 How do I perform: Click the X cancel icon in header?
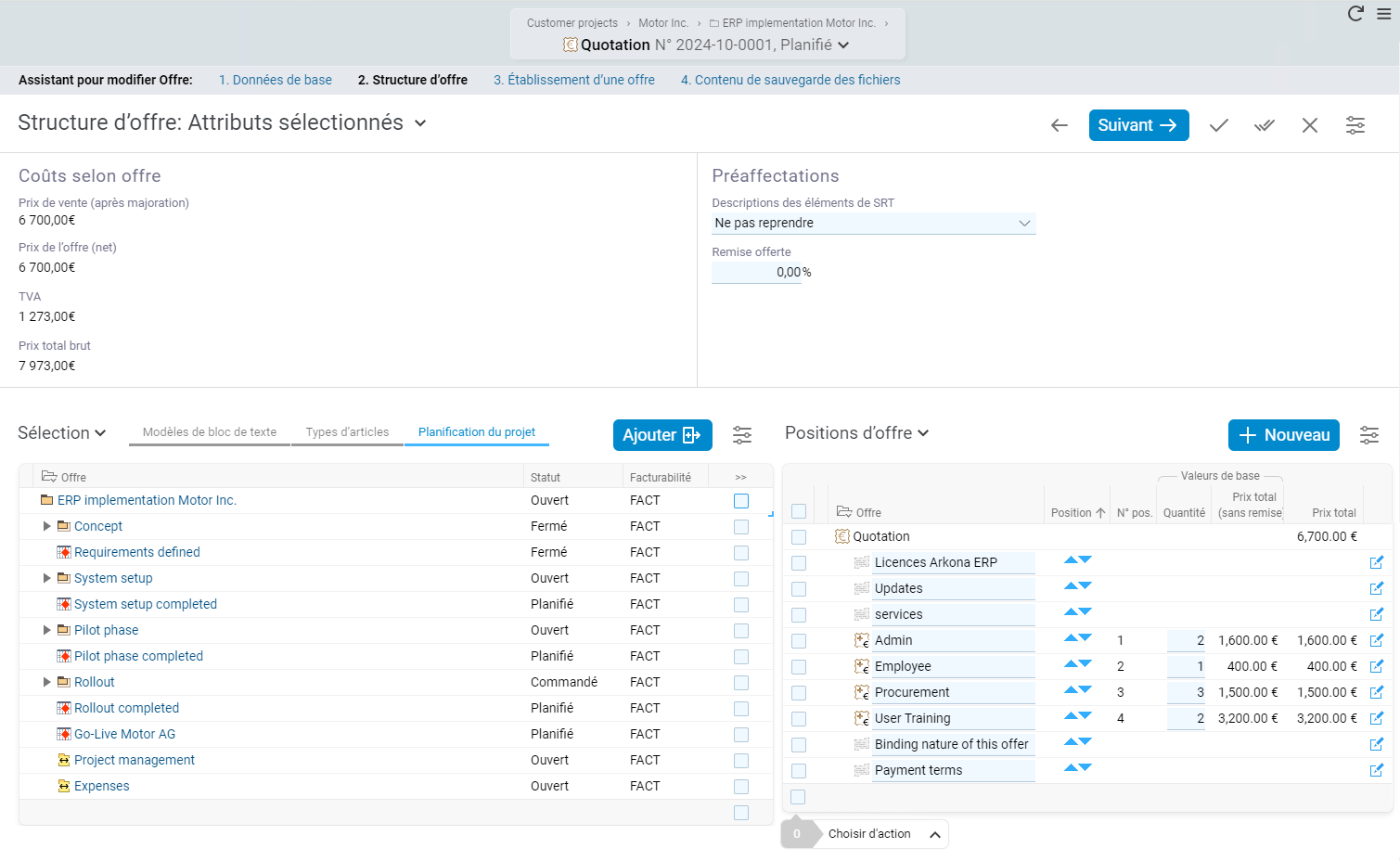(x=1310, y=125)
